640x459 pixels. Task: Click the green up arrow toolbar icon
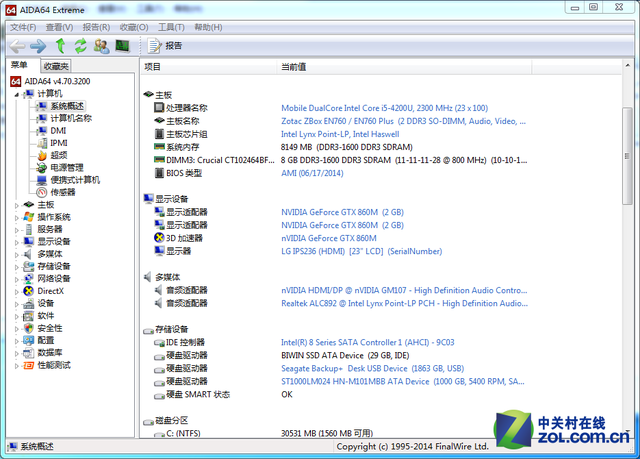(x=60, y=46)
